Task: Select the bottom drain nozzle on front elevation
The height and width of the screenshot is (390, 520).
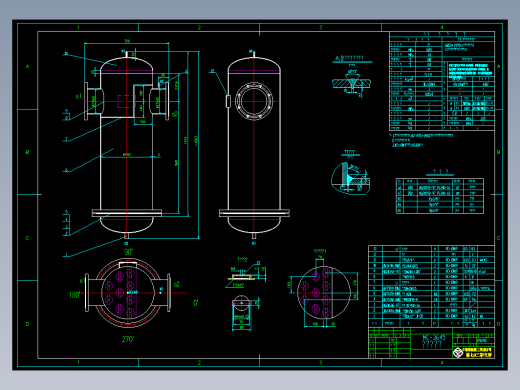Action: (x=126, y=236)
